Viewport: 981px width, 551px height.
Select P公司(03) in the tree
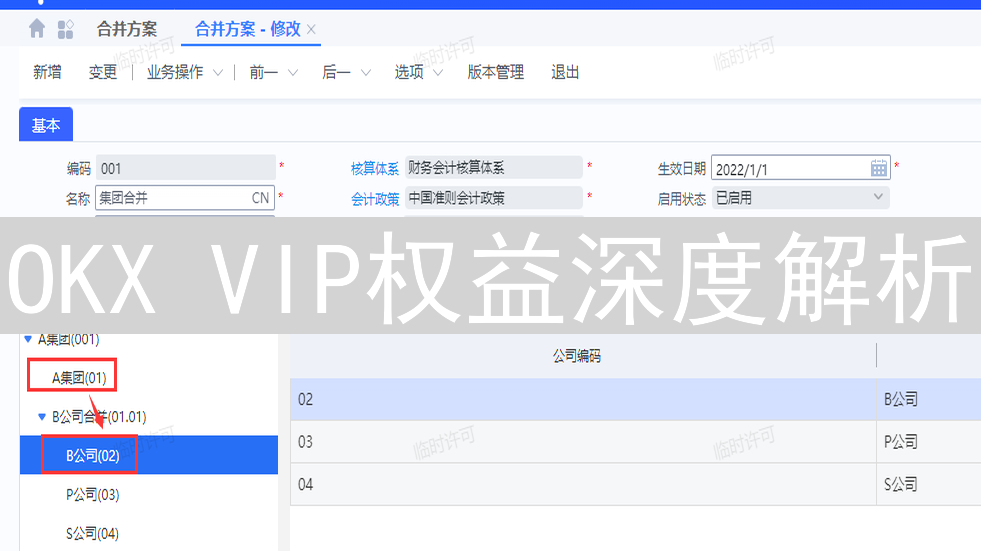[93, 494]
